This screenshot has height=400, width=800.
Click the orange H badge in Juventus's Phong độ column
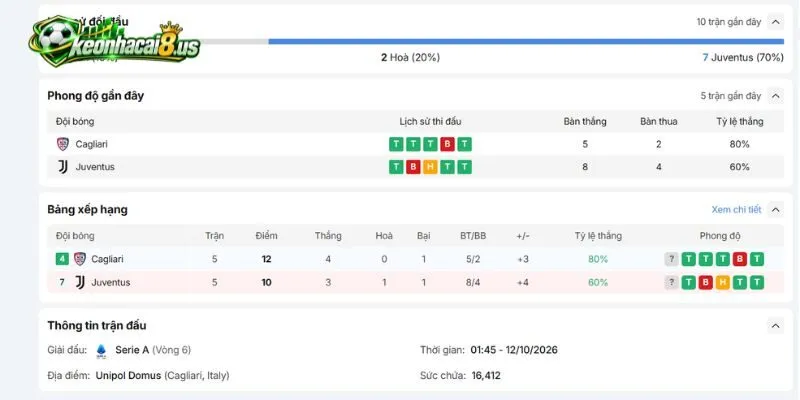click(x=722, y=282)
